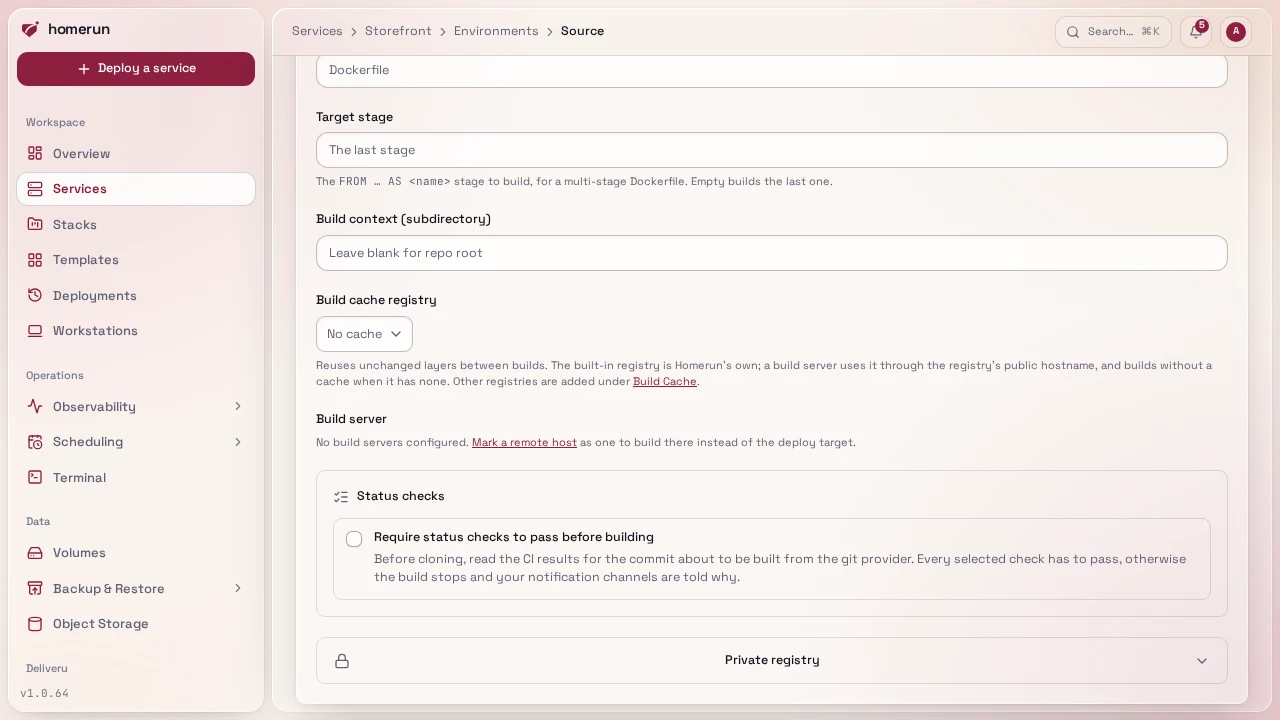This screenshot has height=720, width=1280.
Task: Open Object Storage in the sidebar
Action: tap(136, 624)
